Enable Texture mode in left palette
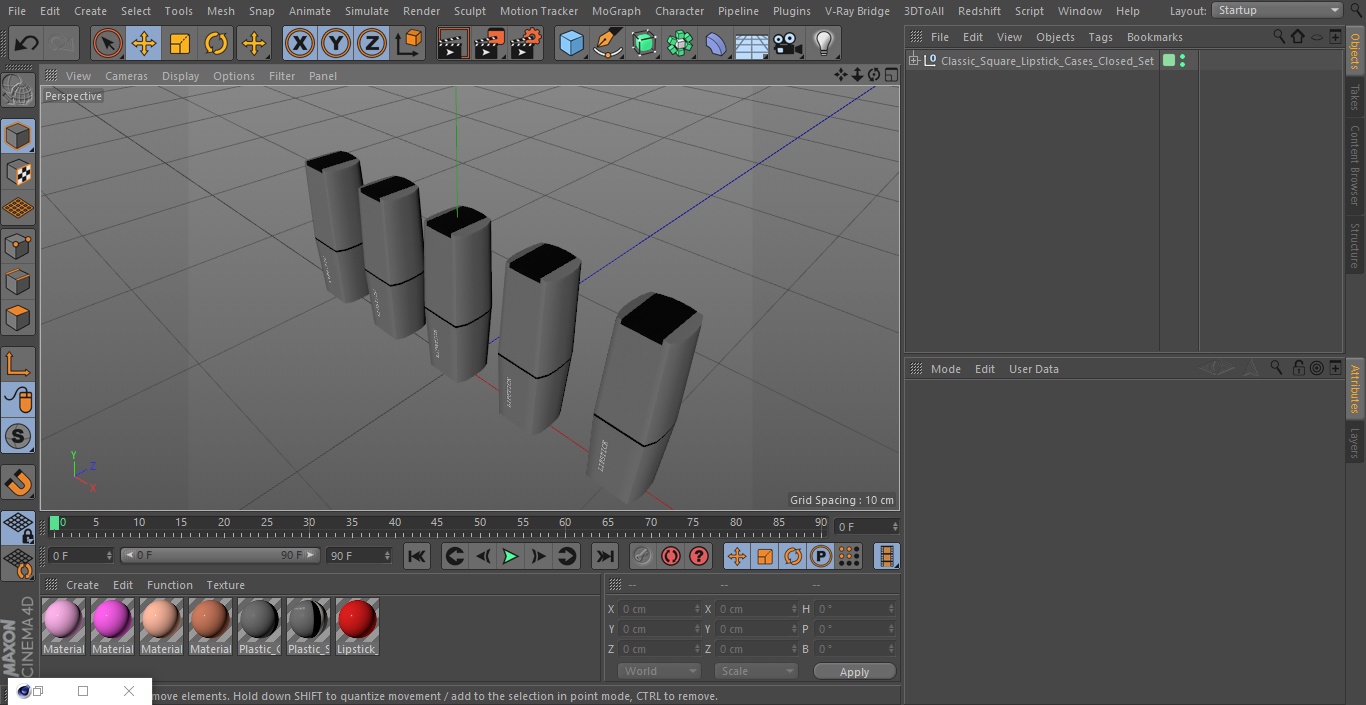This screenshot has width=1366, height=705. click(18, 172)
